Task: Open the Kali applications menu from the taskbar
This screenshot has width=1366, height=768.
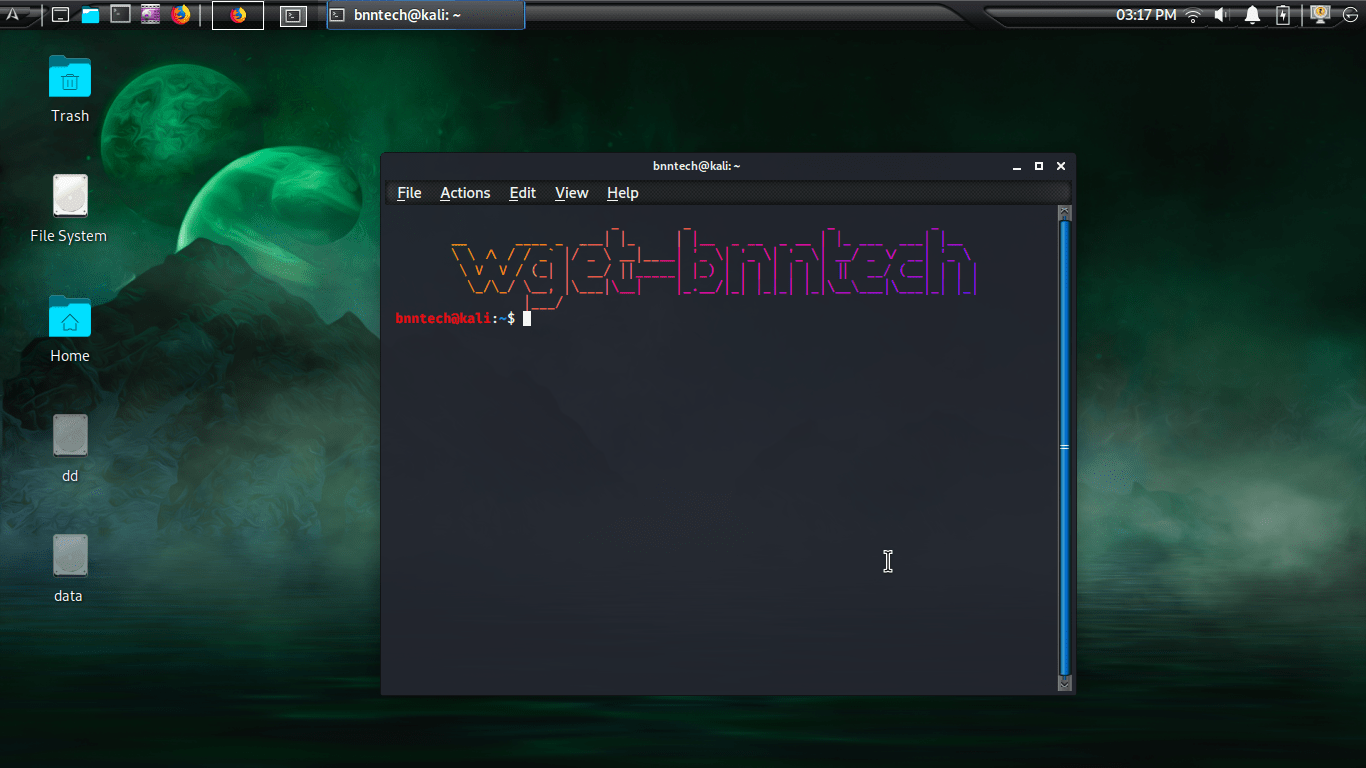Action: pos(15,15)
